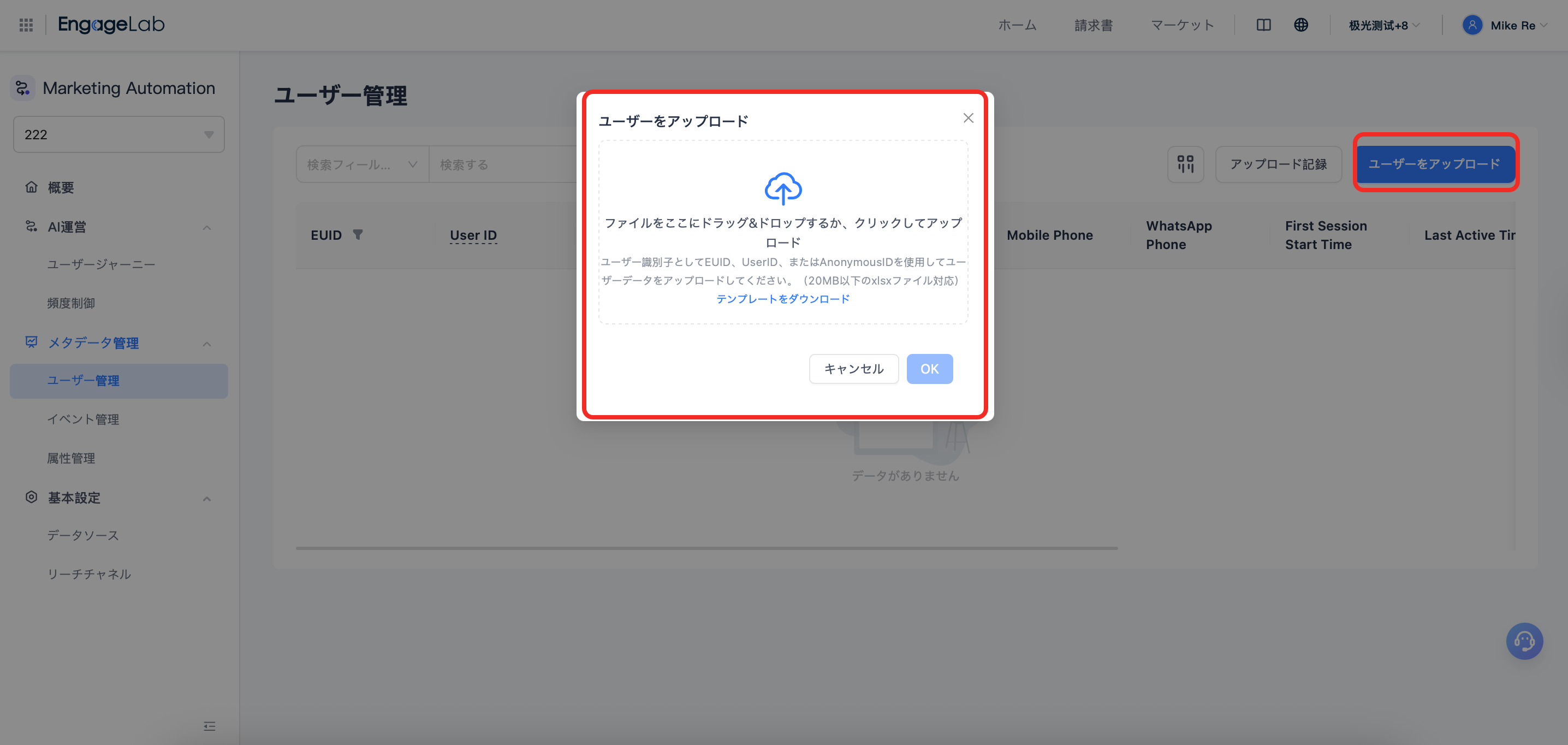Viewport: 1568px width, 745px height.
Task: Click the EUID filter funnel icon
Action: tap(359, 234)
